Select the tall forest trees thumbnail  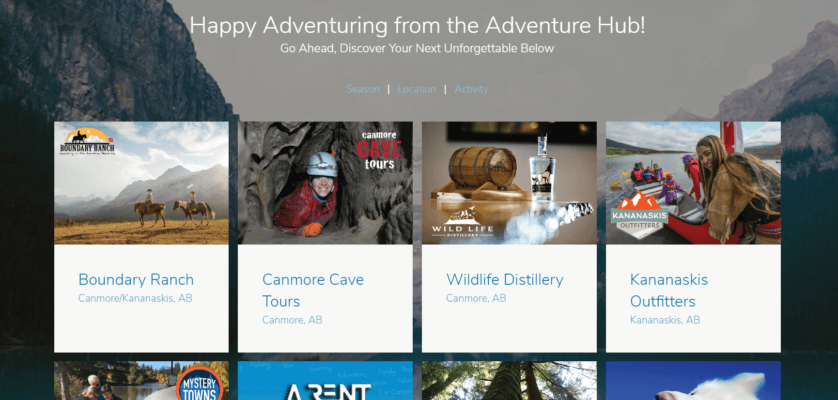tap(509, 381)
